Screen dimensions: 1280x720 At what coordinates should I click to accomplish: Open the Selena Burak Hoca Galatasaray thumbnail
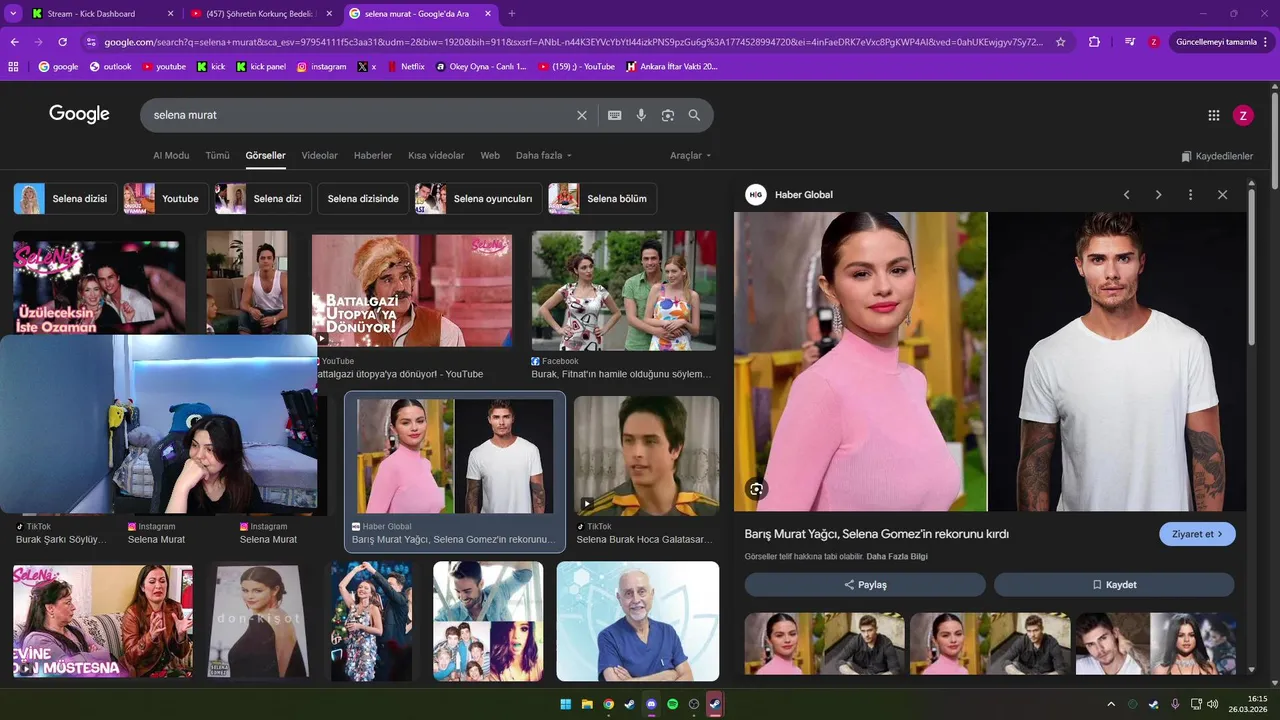(646, 456)
